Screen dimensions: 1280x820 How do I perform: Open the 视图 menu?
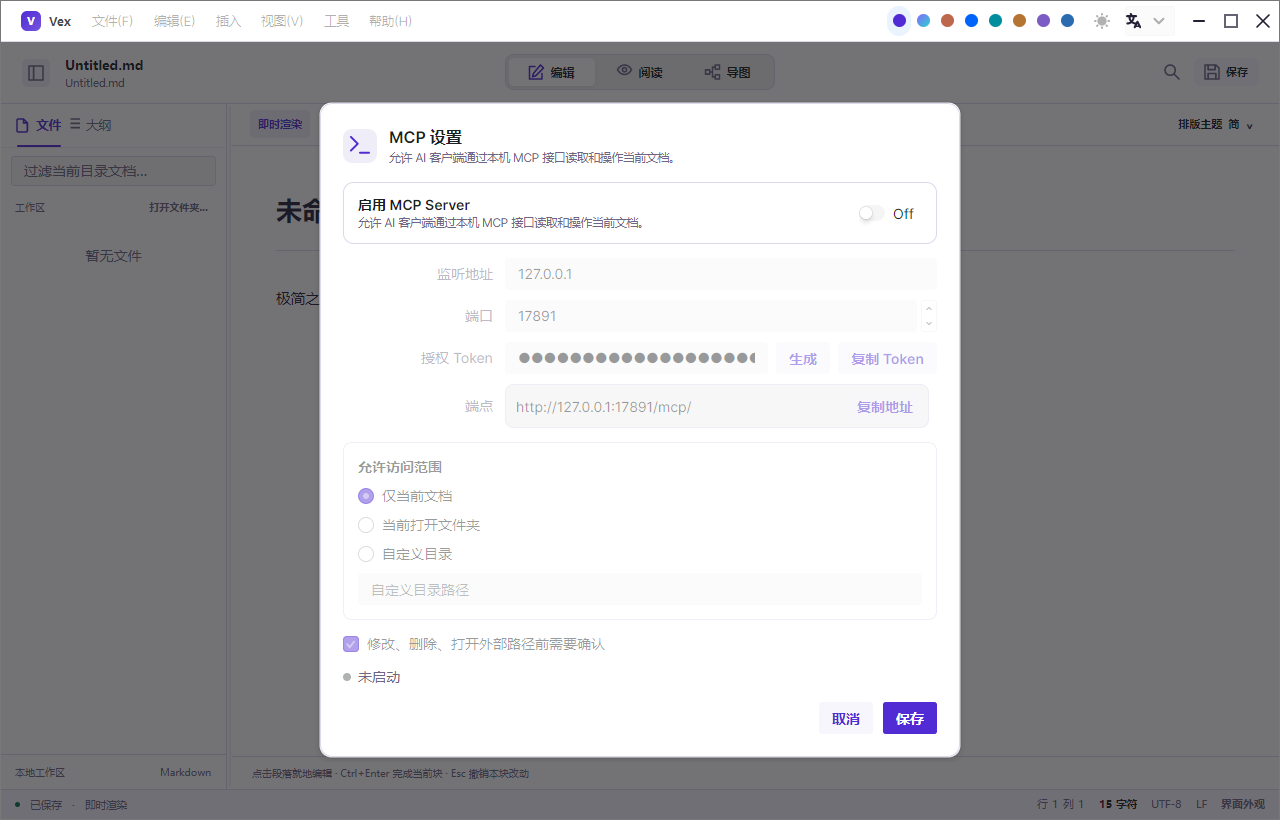point(282,21)
